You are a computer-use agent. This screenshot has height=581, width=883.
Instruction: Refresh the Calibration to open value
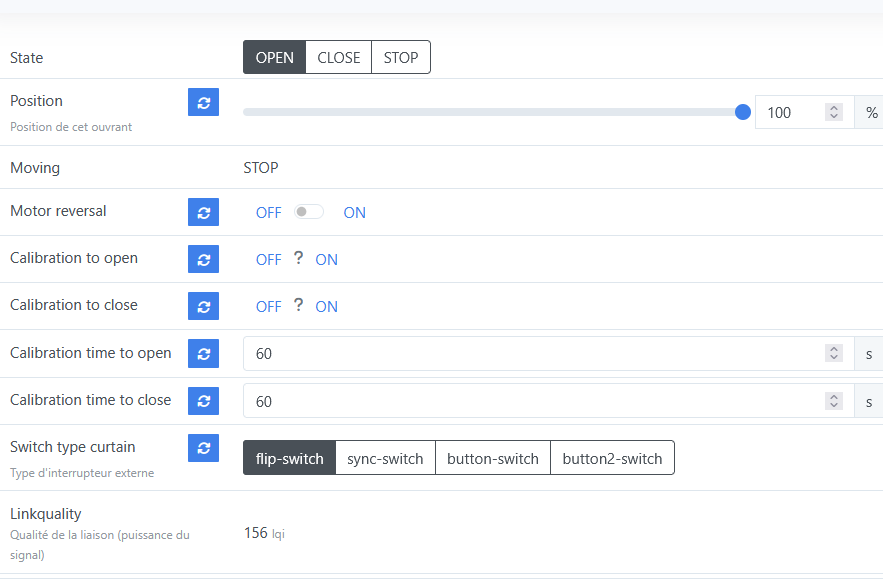tap(203, 259)
